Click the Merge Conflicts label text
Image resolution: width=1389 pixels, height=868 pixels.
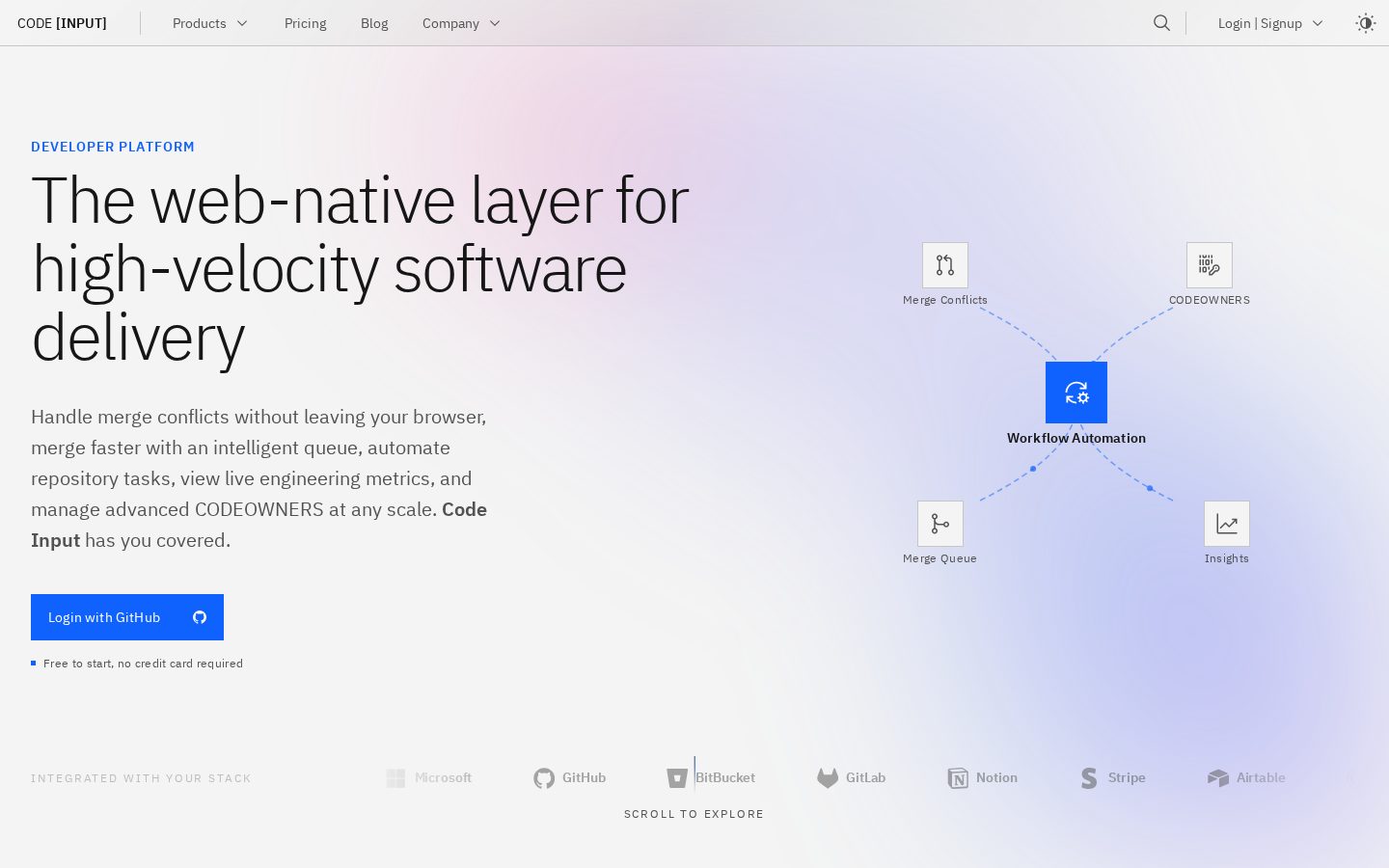coord(945,300)
